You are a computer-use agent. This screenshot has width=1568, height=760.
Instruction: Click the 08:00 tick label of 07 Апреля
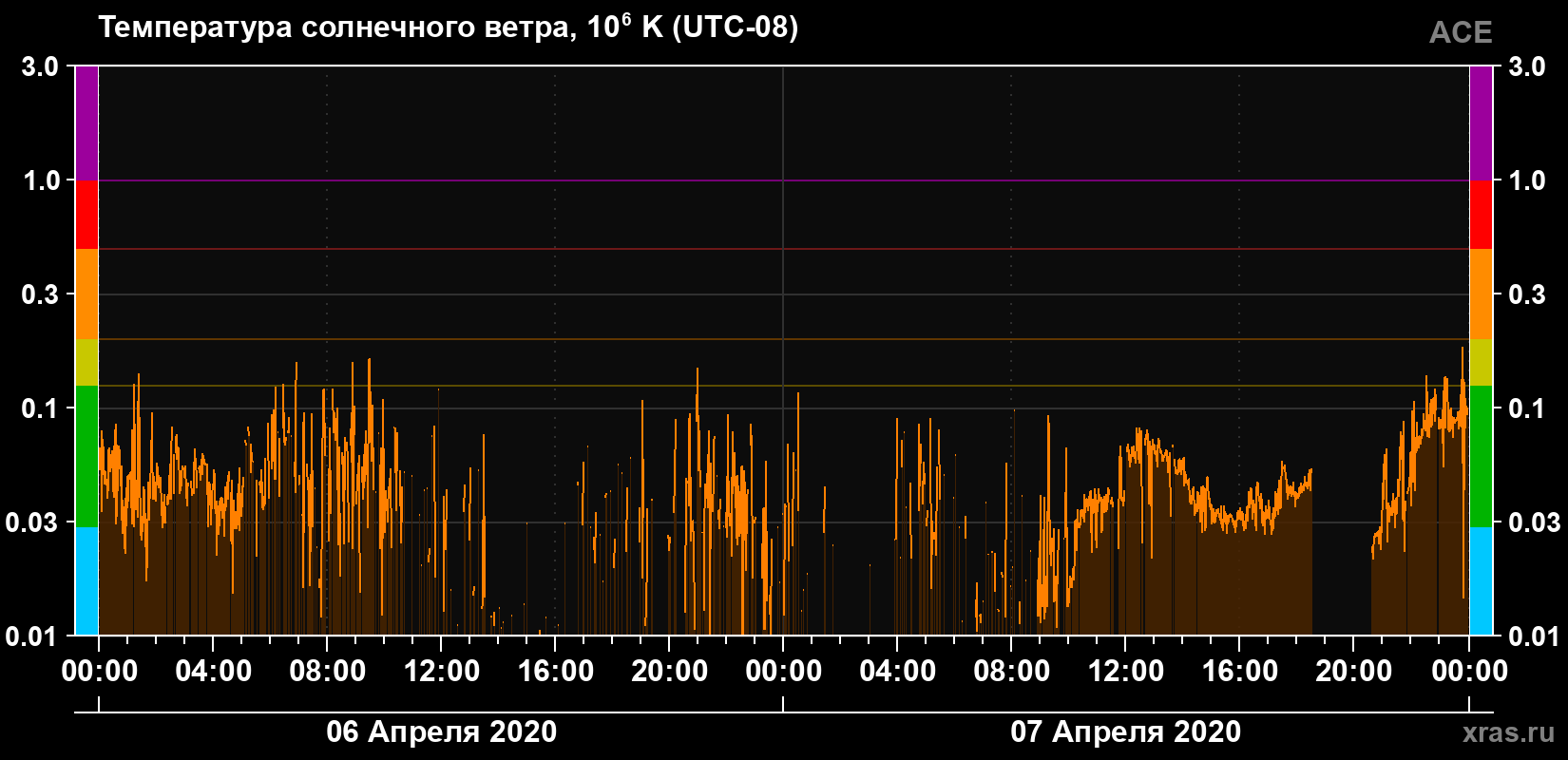[1012, 672]
